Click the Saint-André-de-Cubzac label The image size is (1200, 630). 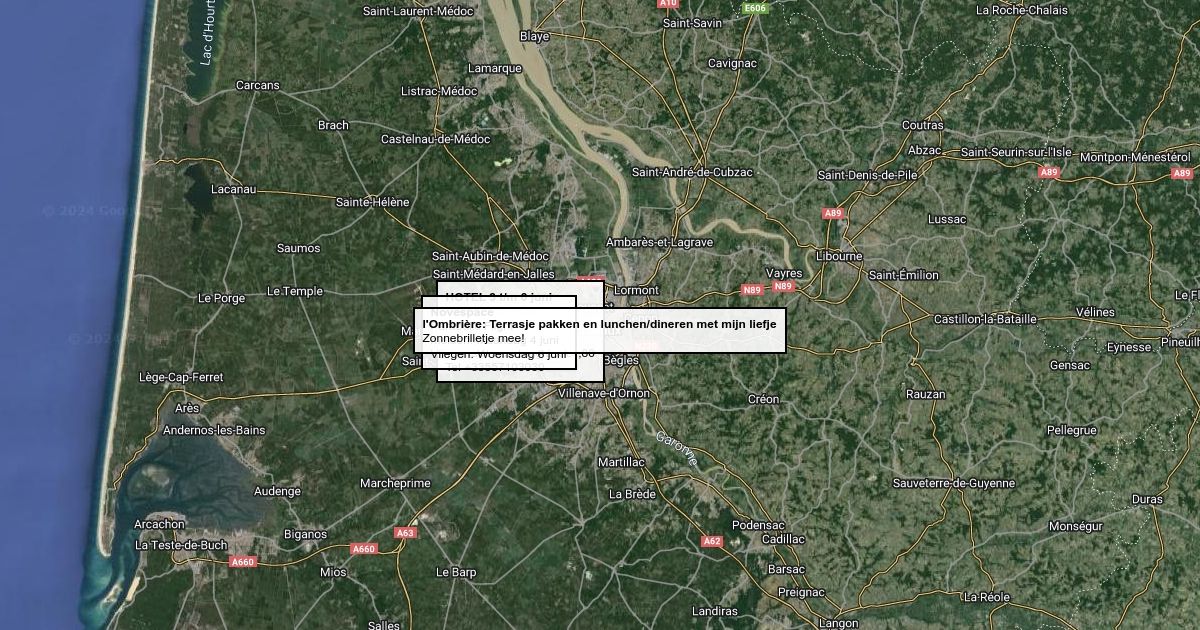[x=692, y=172]
